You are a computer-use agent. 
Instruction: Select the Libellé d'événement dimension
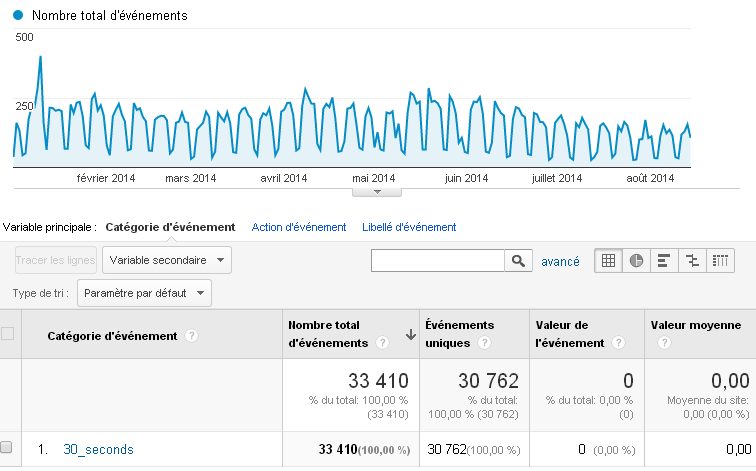pos(409,227)
